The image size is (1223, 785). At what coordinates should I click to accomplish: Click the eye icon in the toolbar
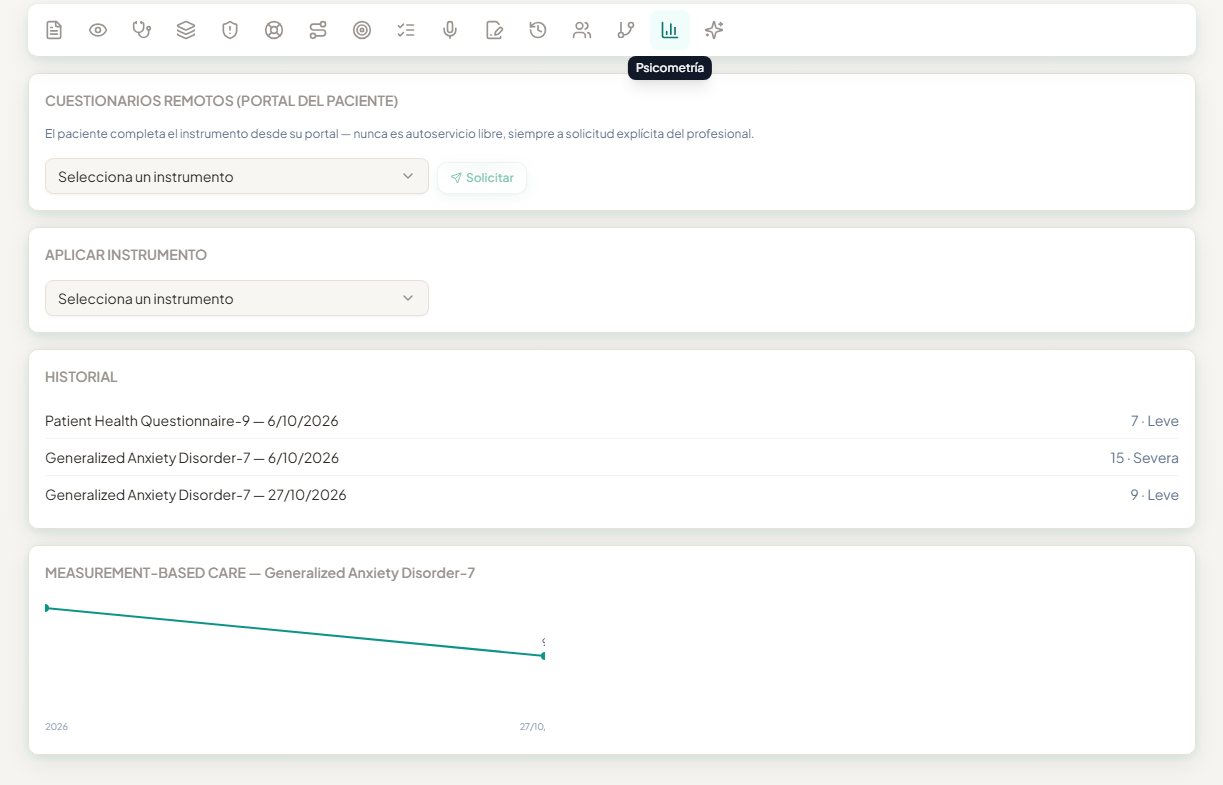pos(98,30)
